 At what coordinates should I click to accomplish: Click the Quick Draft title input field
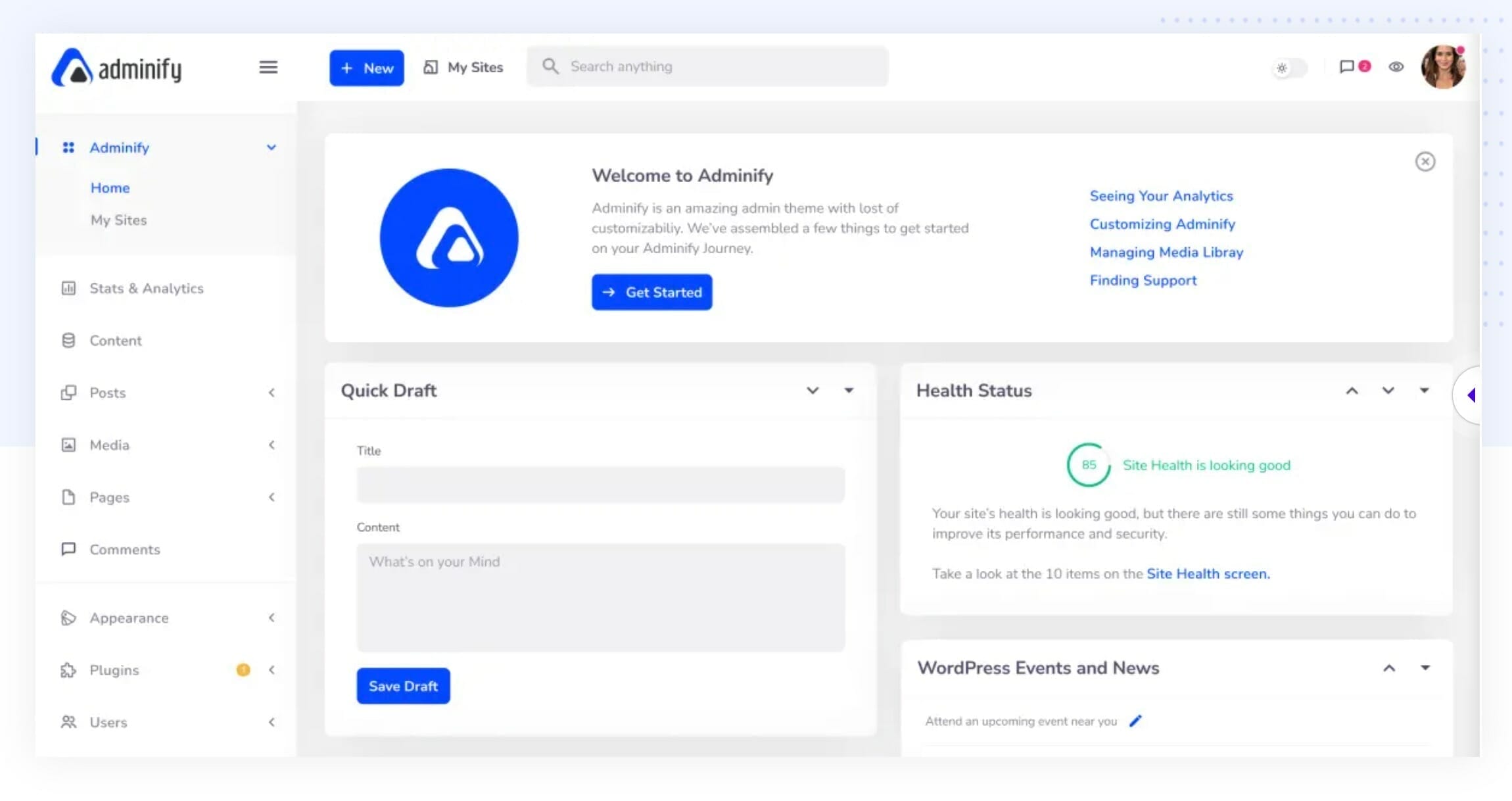[600, 483]
